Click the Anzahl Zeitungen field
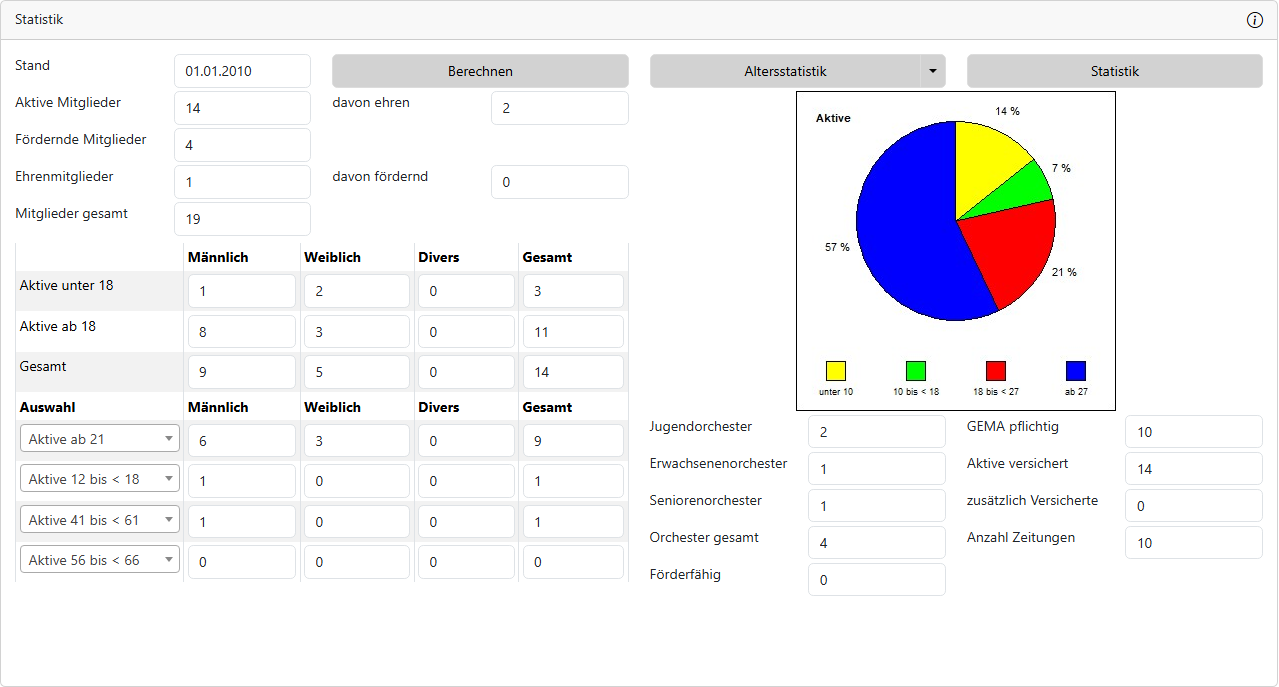 1193,543
